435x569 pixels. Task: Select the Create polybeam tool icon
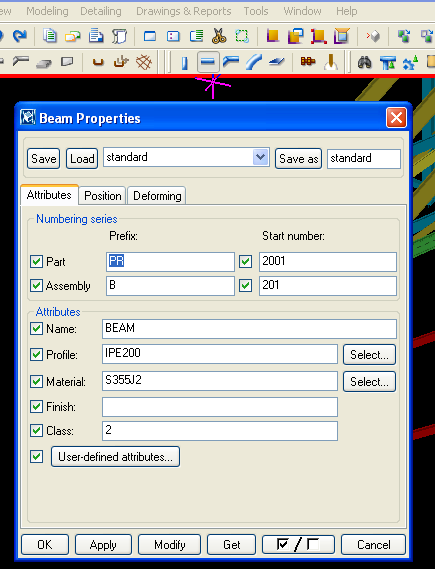[x=231, y=62]
